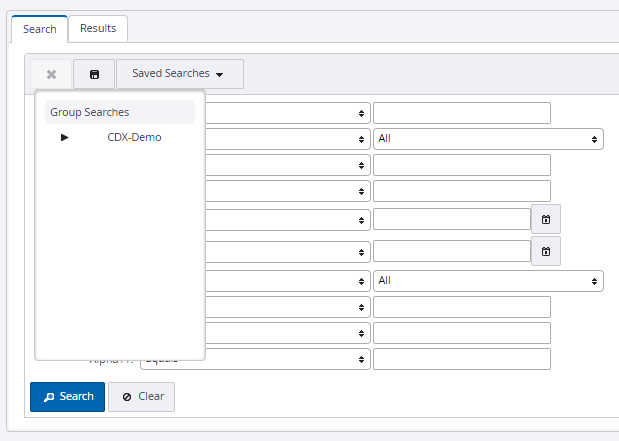Image resolution: width=619 pixels, height=441 pixels.
Task: Switch to the Search tab
Action: [x=40, y=29]
